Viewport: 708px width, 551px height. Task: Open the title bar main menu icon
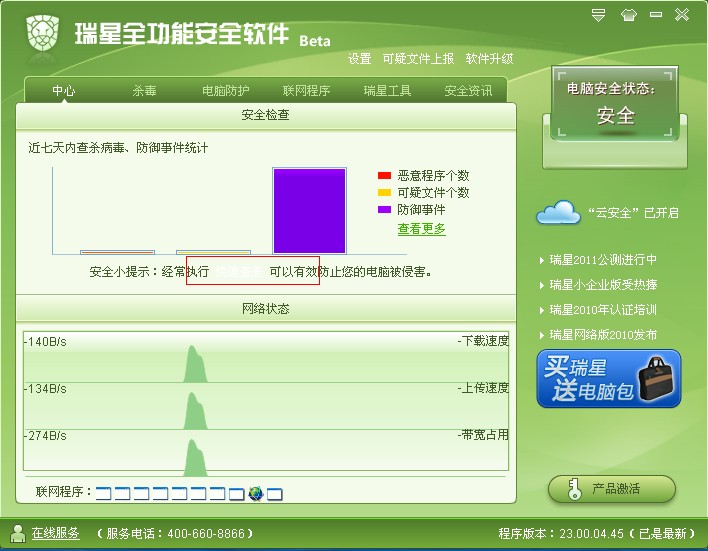coord(598,15)
